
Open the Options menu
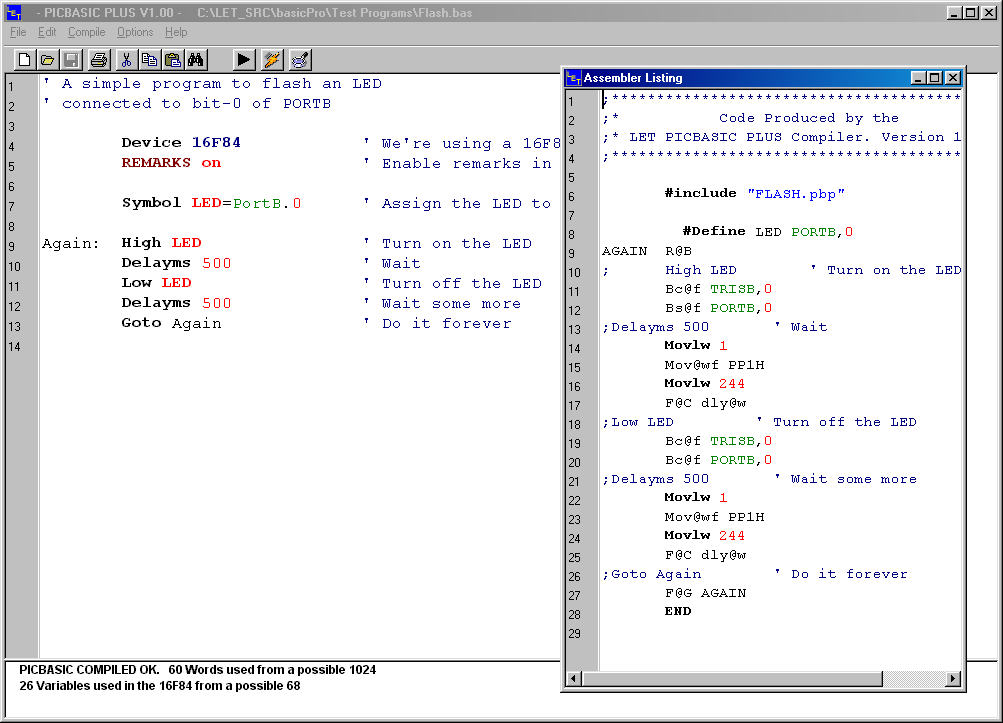[x=135, y=32]
